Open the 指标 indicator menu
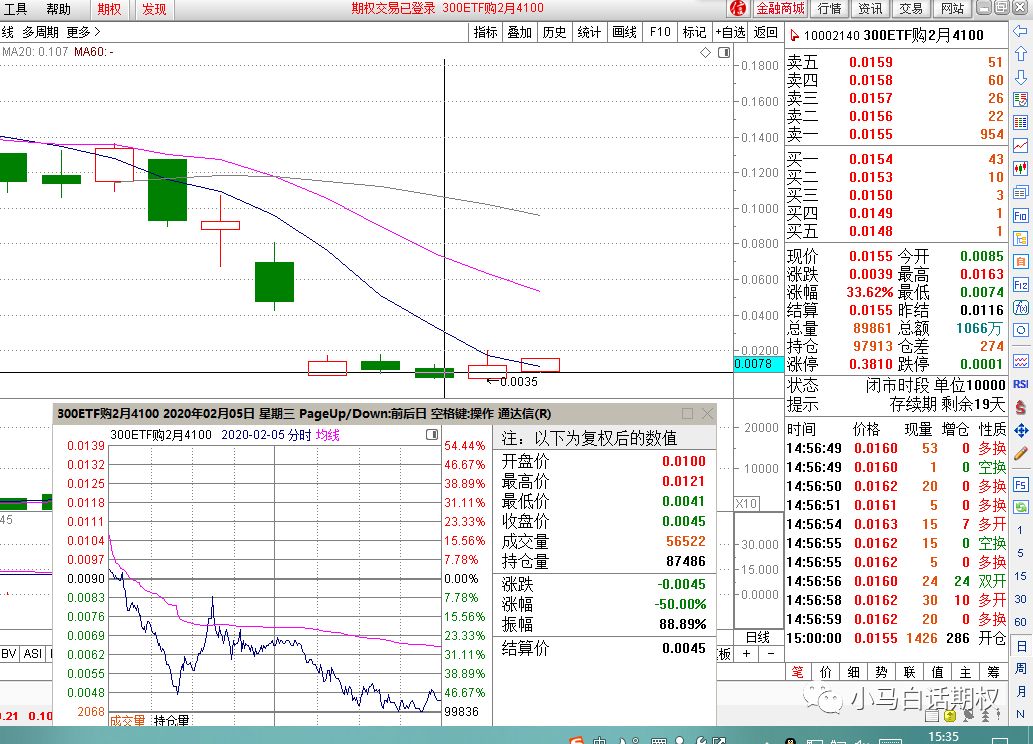Screen dimensions: 1033x744 [486, 32]
